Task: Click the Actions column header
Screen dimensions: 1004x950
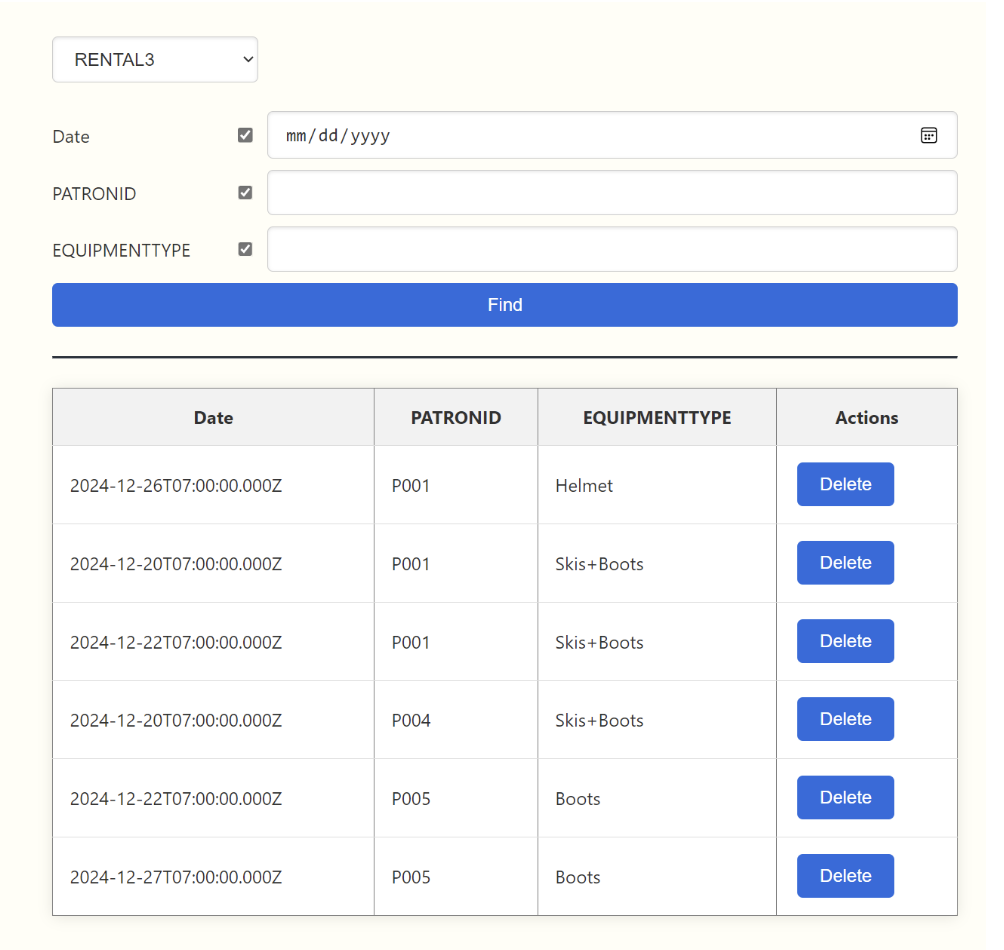Action: coord(866,418)
